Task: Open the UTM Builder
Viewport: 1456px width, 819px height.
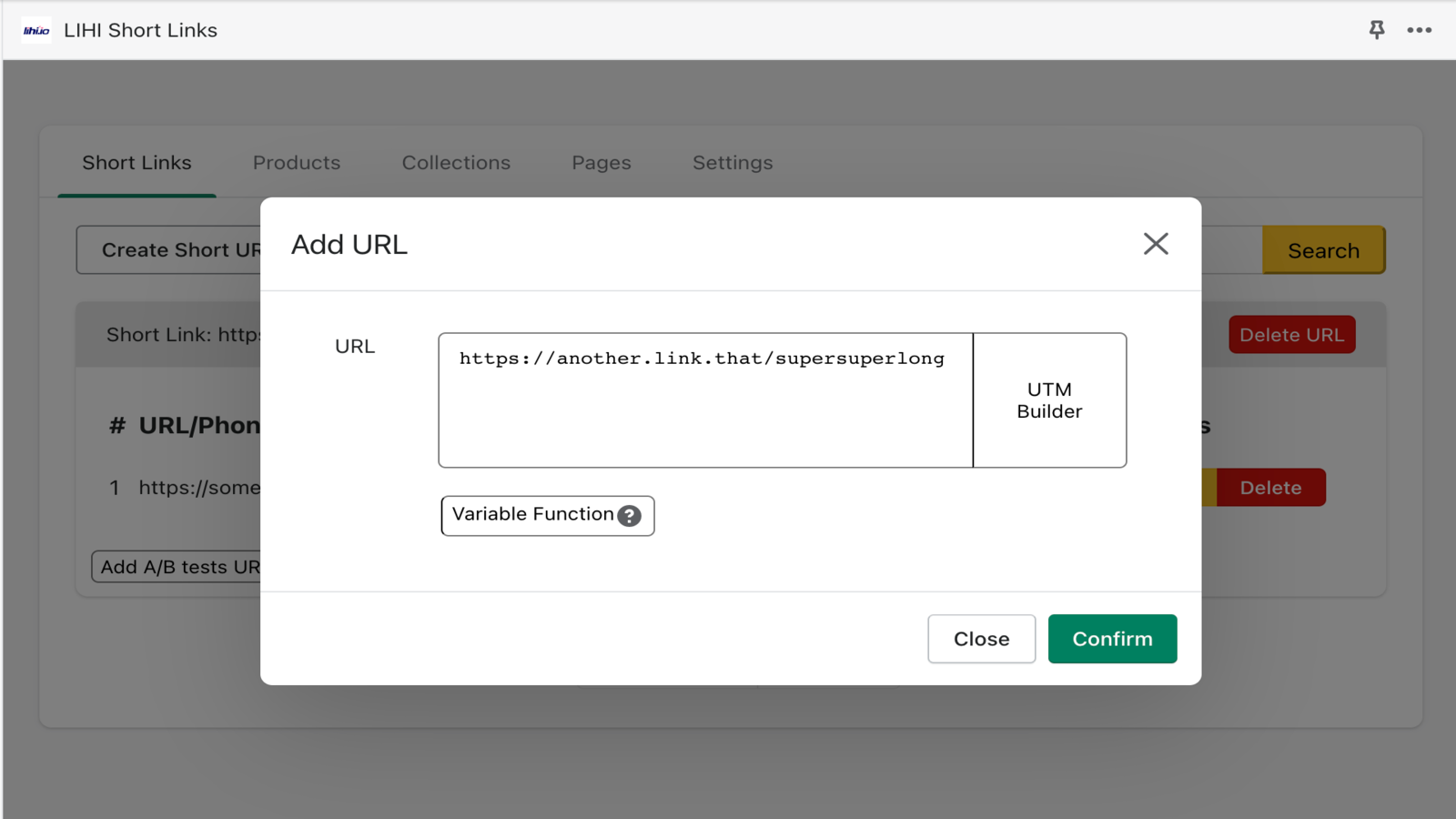Action: (1049, 400)
